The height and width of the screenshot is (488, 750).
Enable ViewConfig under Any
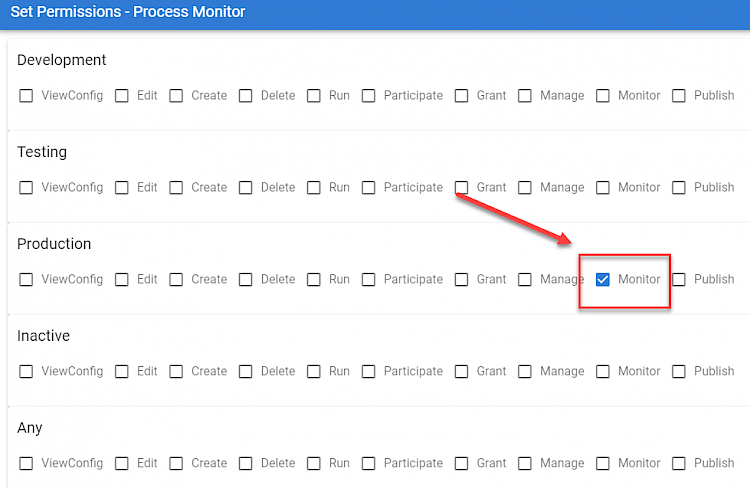pyautogui.click(x=26, y=463)
